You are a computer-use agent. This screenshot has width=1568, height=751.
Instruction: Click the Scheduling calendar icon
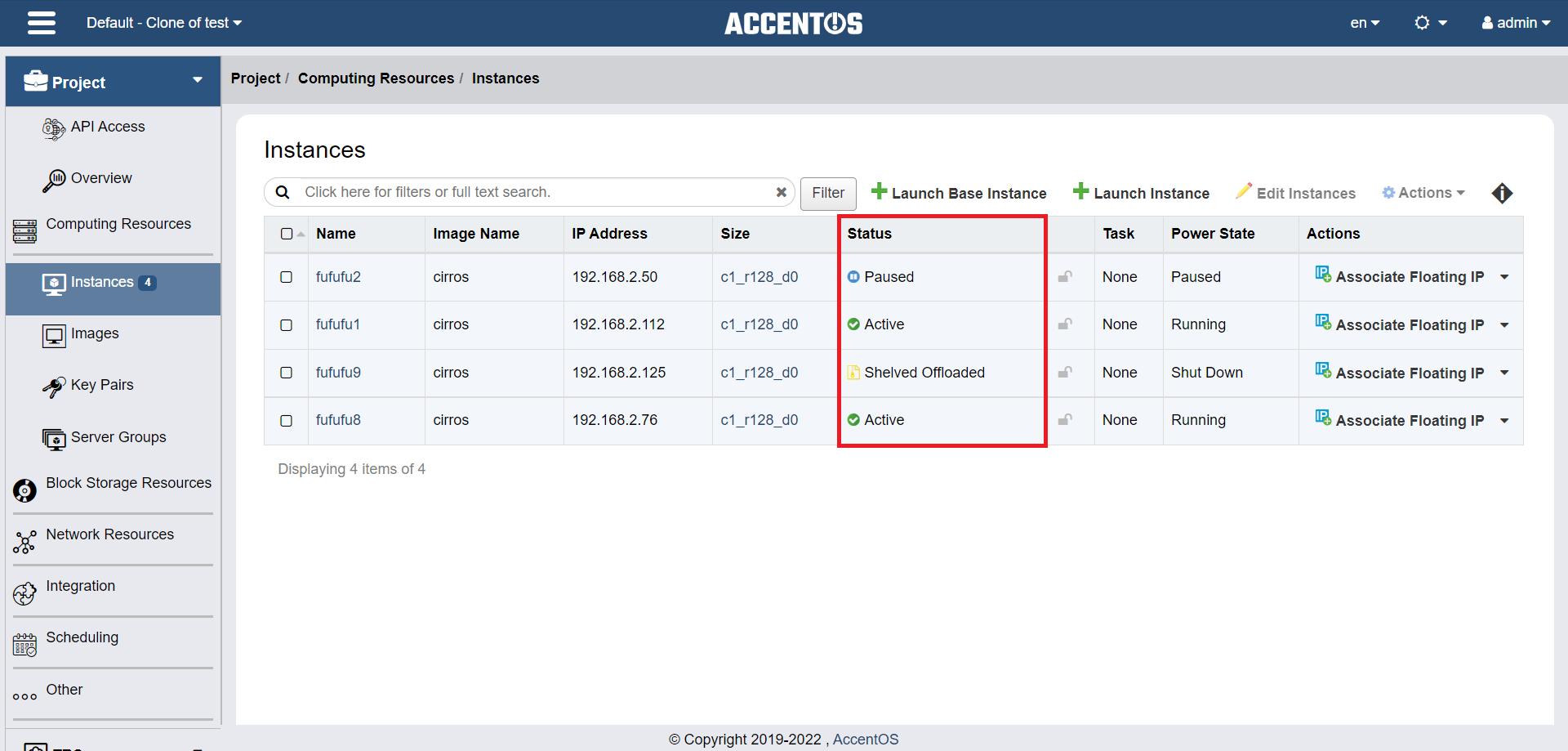click(x=25, y=645)
